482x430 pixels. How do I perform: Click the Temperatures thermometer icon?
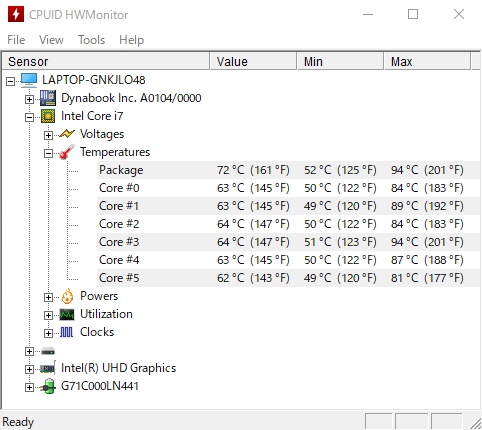pos(67,152)
